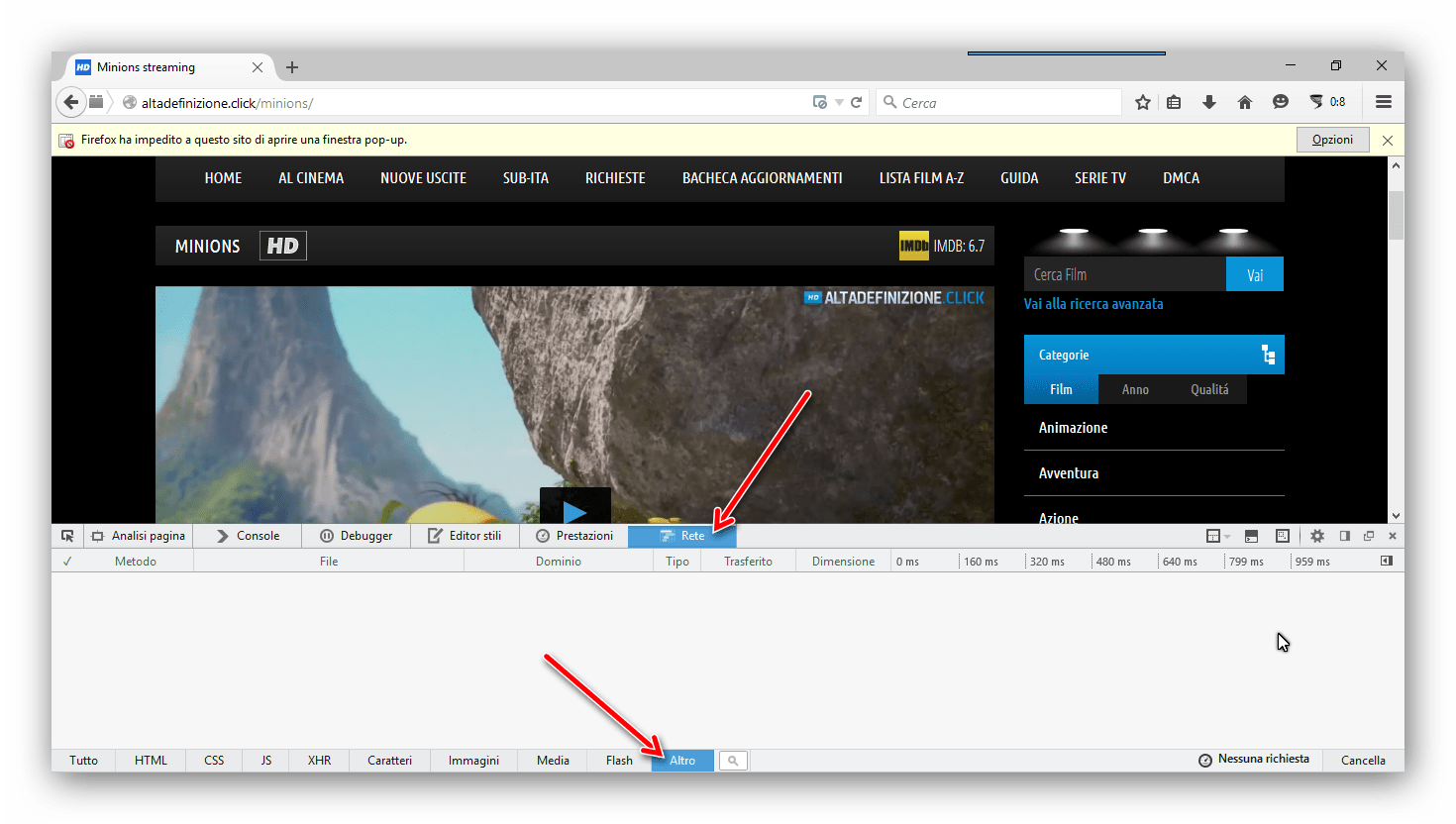Toggle the XHR request filter
Image resolution: width=1456 pixels, height=824 pixels.
click(320, 761)
